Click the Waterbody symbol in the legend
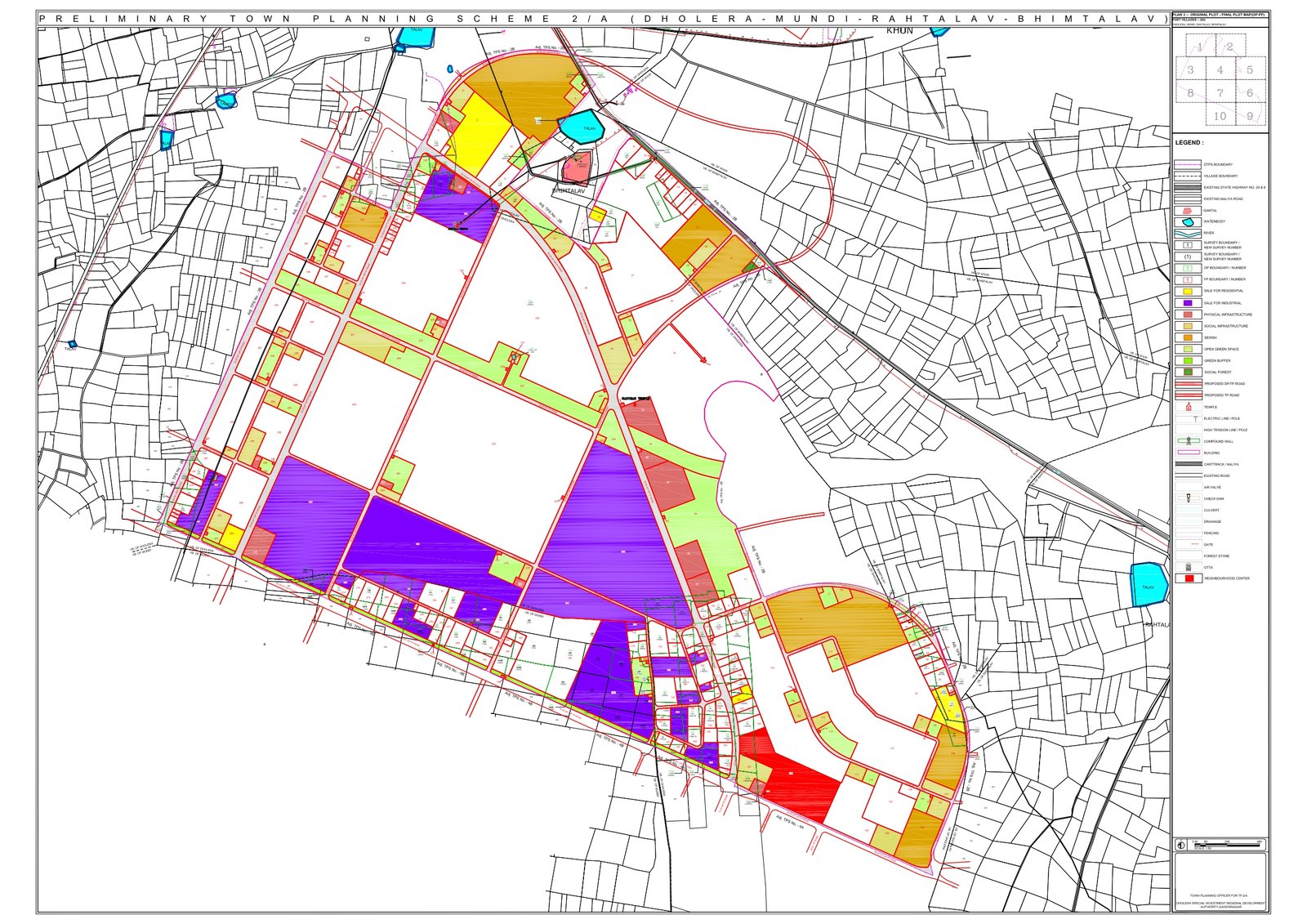1307x924 pixels. coord(1188,221)
